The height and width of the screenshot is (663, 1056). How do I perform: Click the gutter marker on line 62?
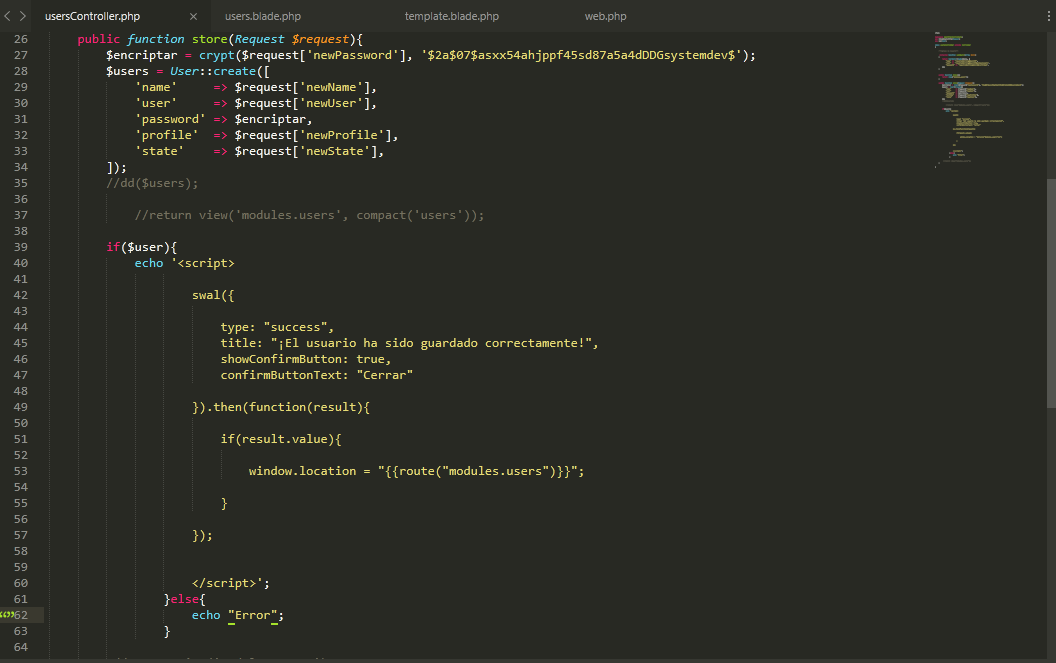click(7, 614)
